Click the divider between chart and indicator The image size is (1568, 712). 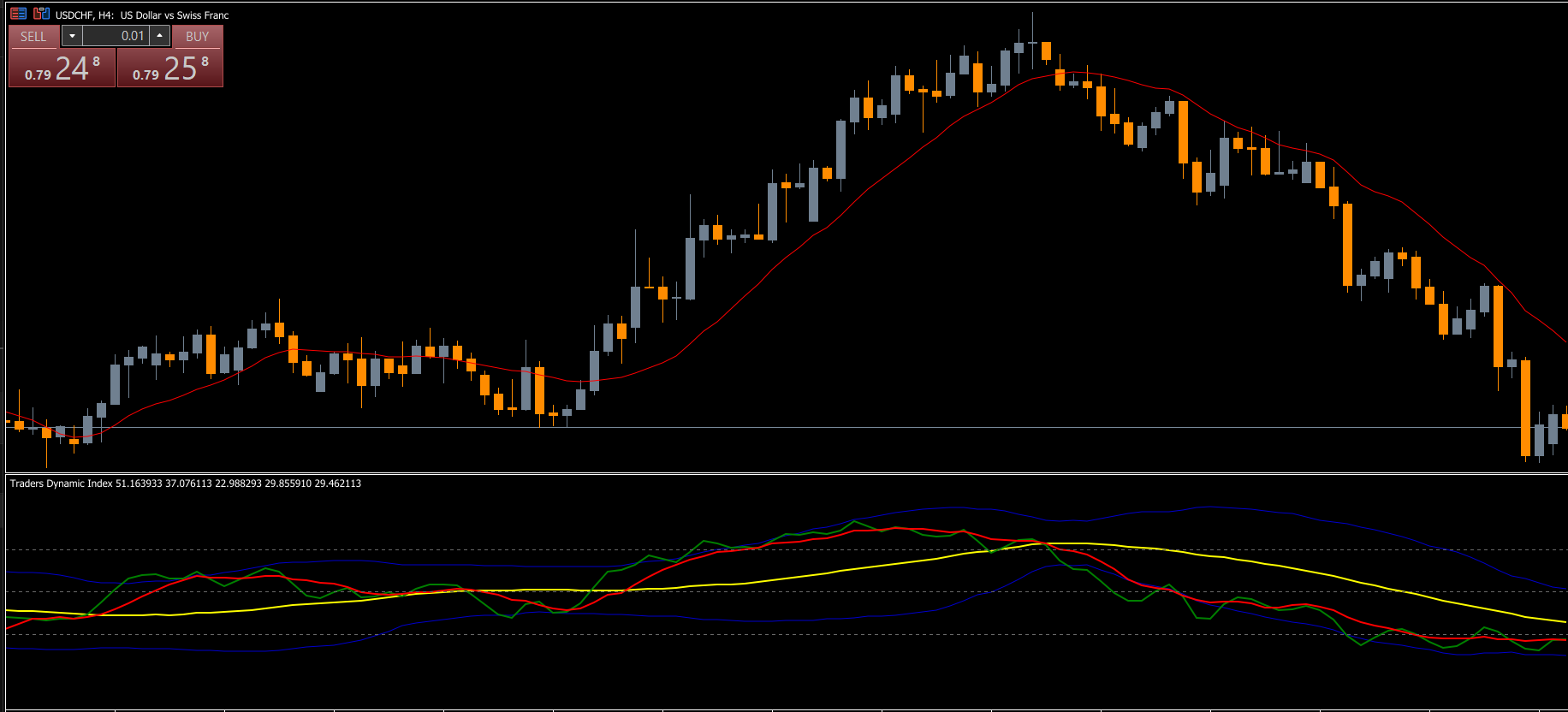click(x=770, y=473)
